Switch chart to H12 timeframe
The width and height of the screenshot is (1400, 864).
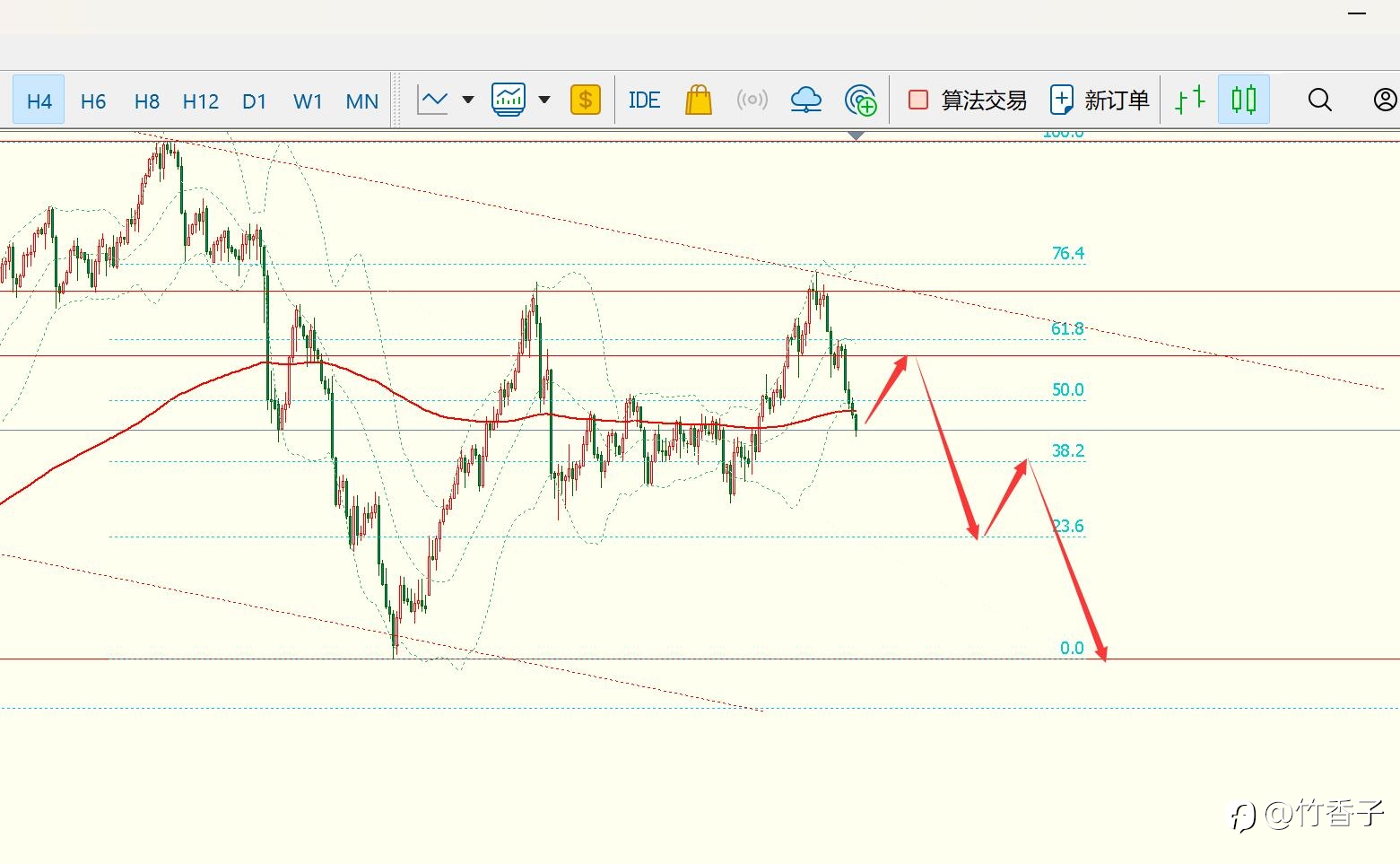[201, 100]
